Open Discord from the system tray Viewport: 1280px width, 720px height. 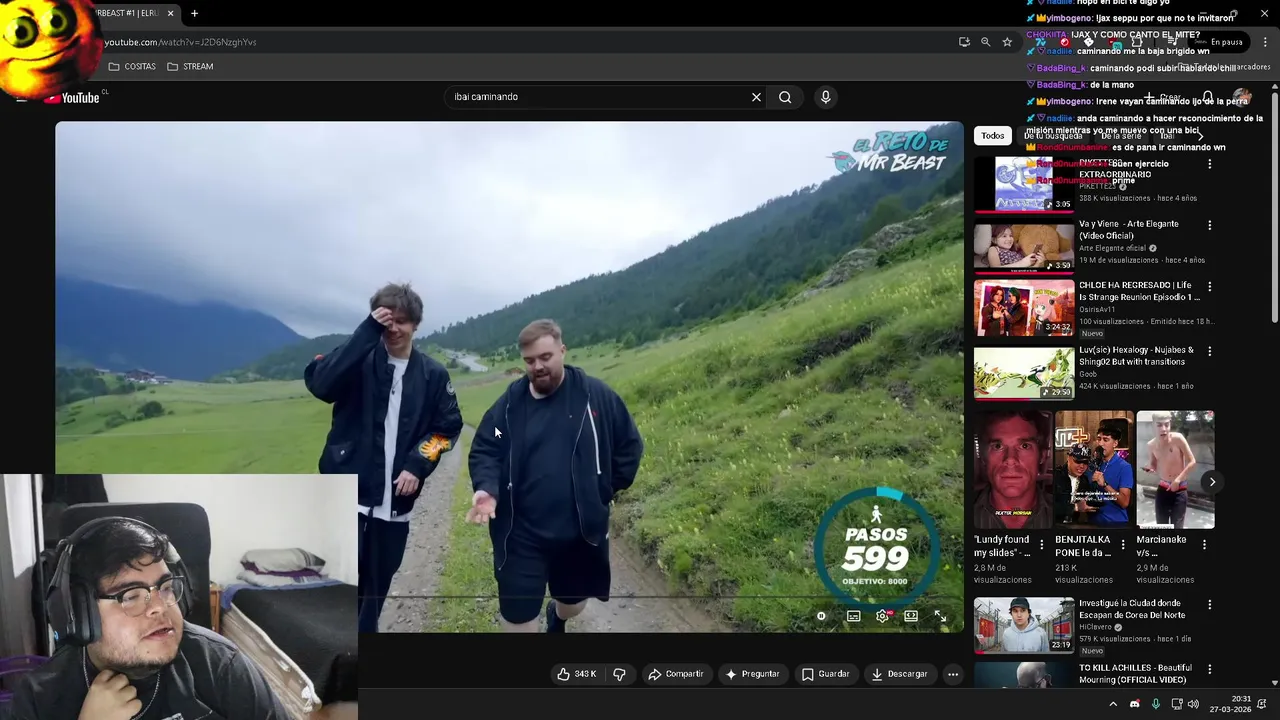click(1134, 704)
